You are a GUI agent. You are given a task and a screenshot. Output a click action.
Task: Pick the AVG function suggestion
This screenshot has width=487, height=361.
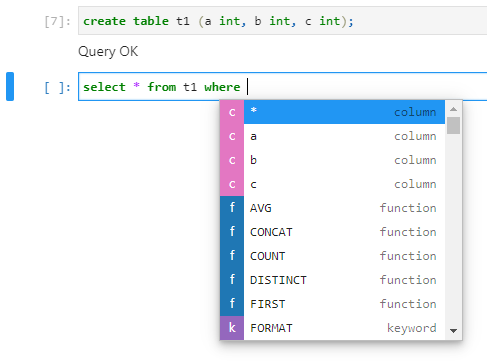(x=332, y=208)
